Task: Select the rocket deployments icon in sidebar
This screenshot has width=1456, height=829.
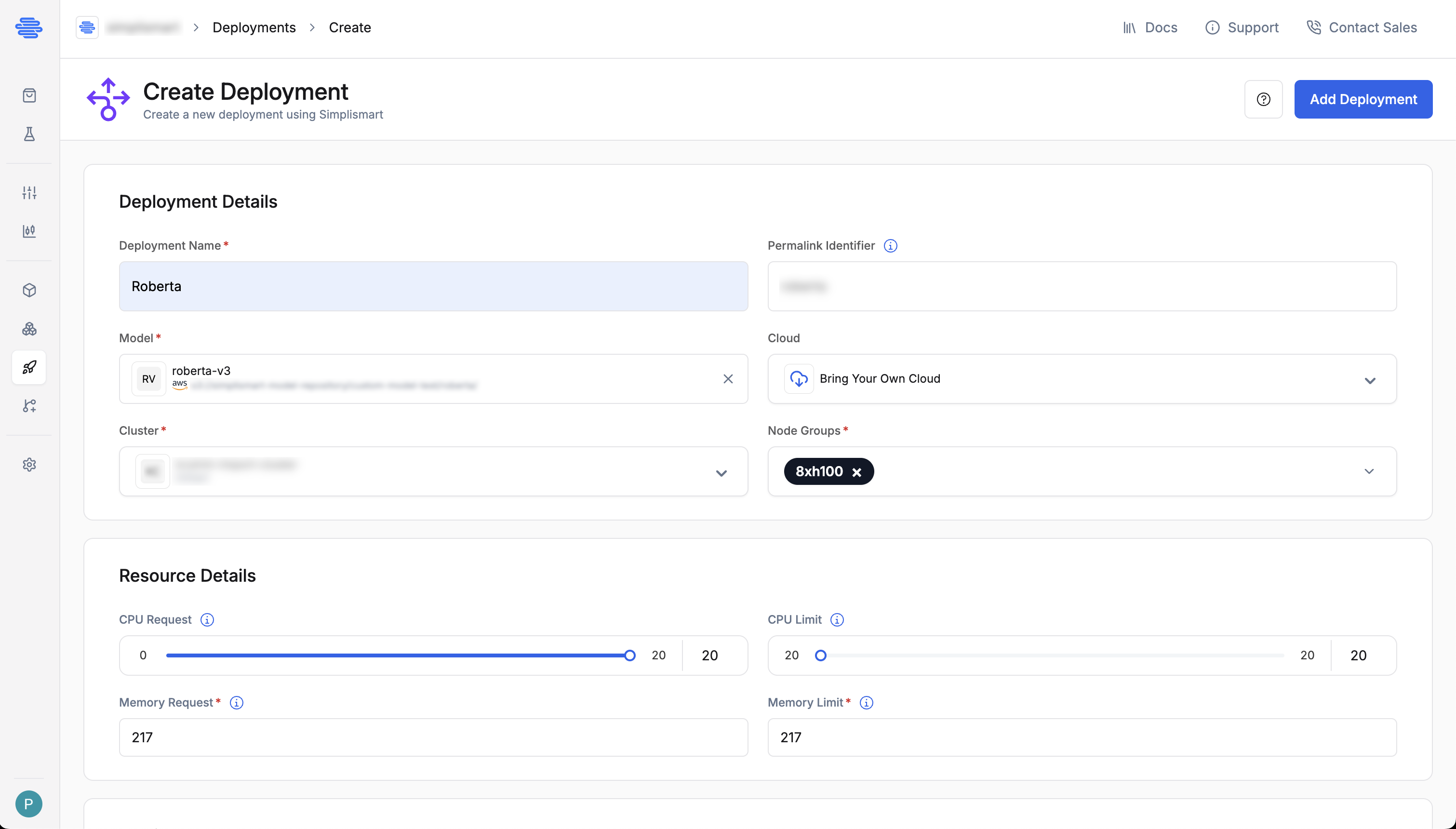Action: [29, 367]
